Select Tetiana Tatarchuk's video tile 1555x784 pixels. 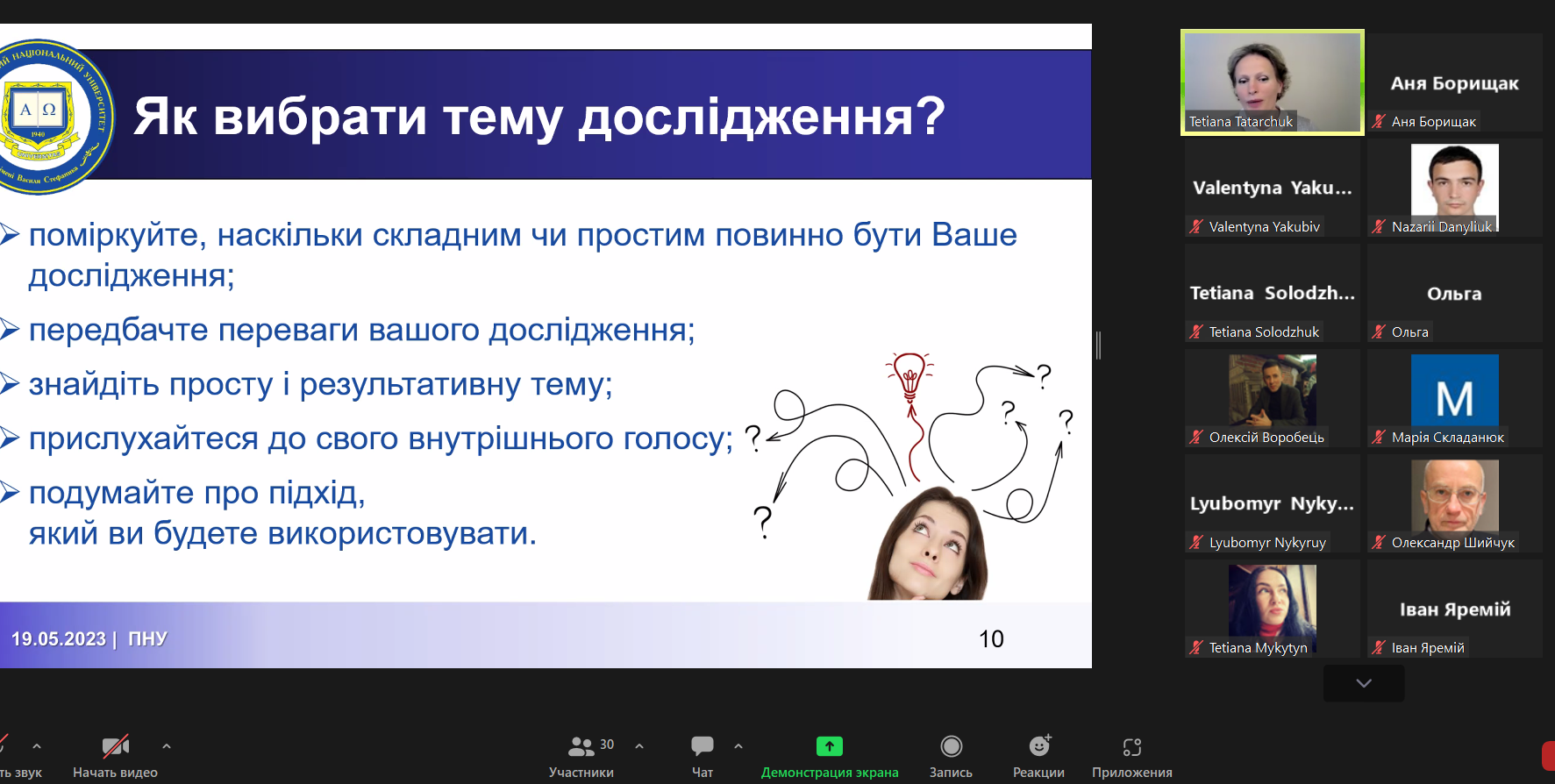1272,82
